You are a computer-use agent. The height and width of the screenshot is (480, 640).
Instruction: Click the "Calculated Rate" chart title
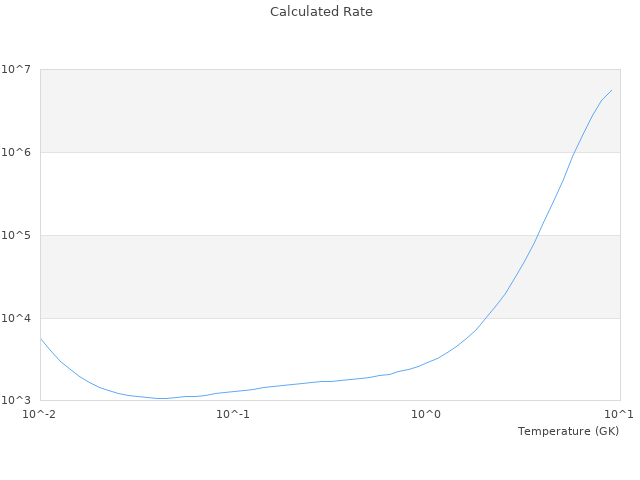320,12
